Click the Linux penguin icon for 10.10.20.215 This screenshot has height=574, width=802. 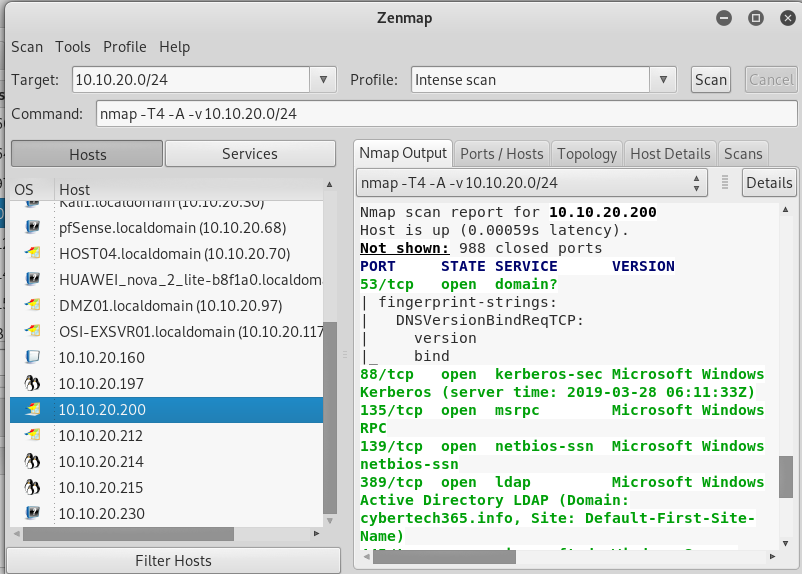33,487
